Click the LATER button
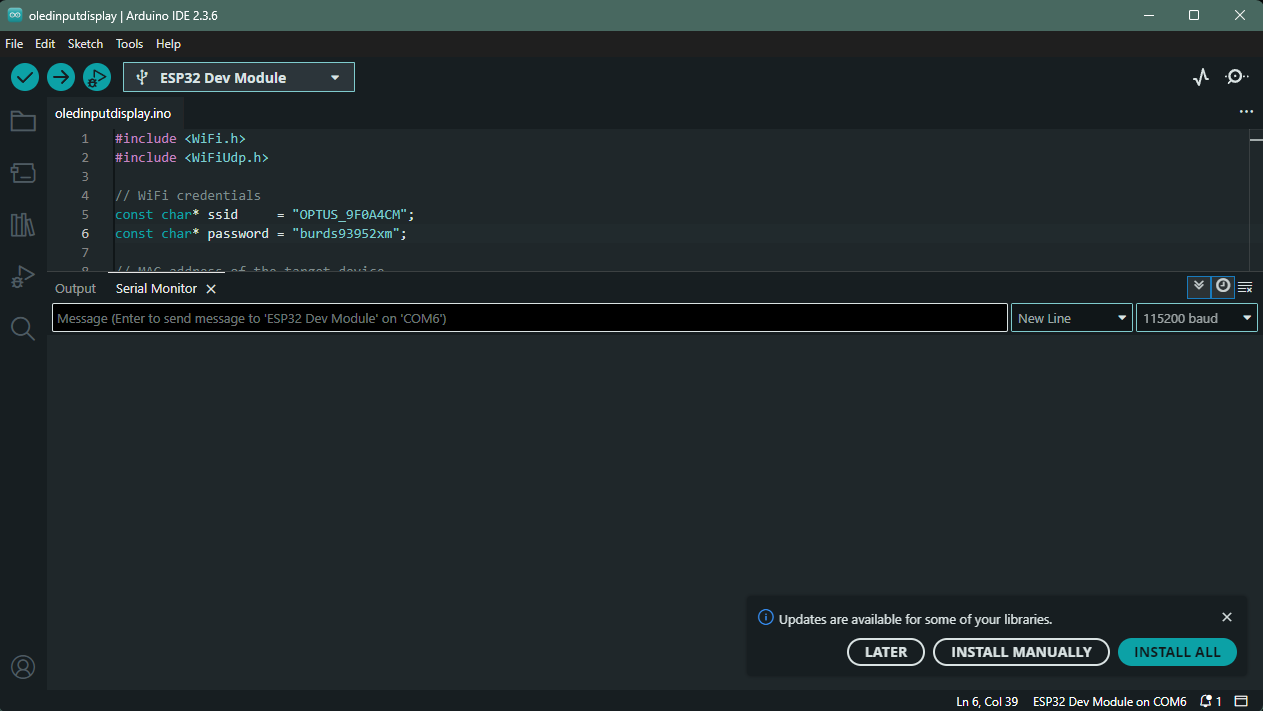 [886, 652]
